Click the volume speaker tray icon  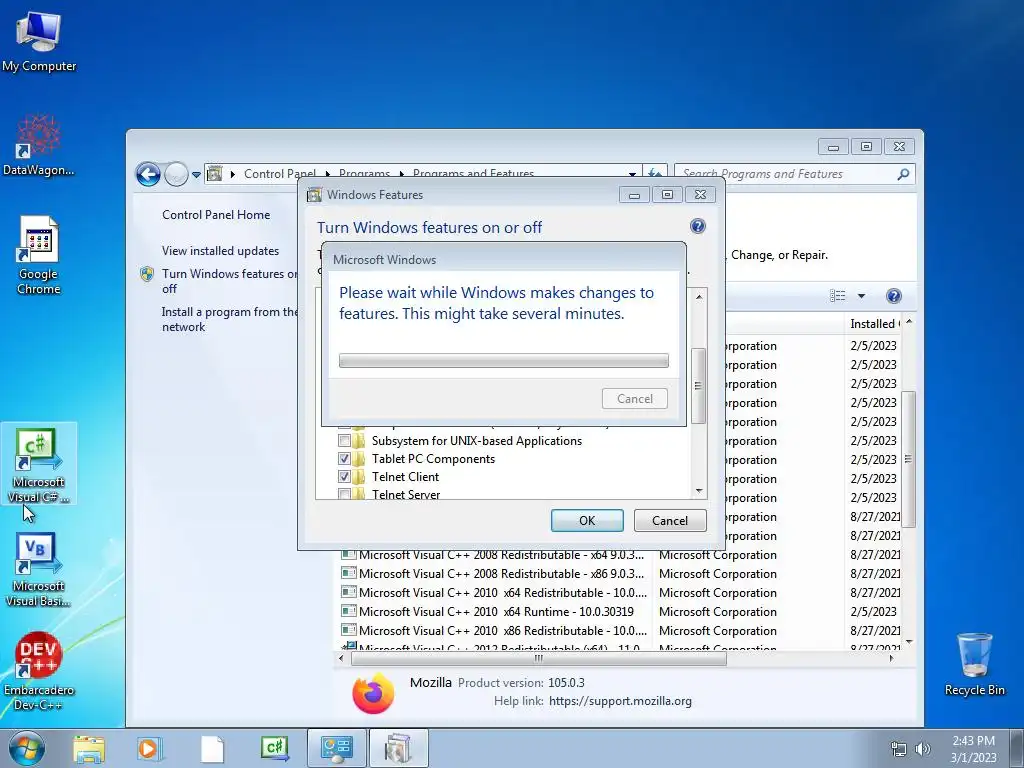(x=923, y=749)
